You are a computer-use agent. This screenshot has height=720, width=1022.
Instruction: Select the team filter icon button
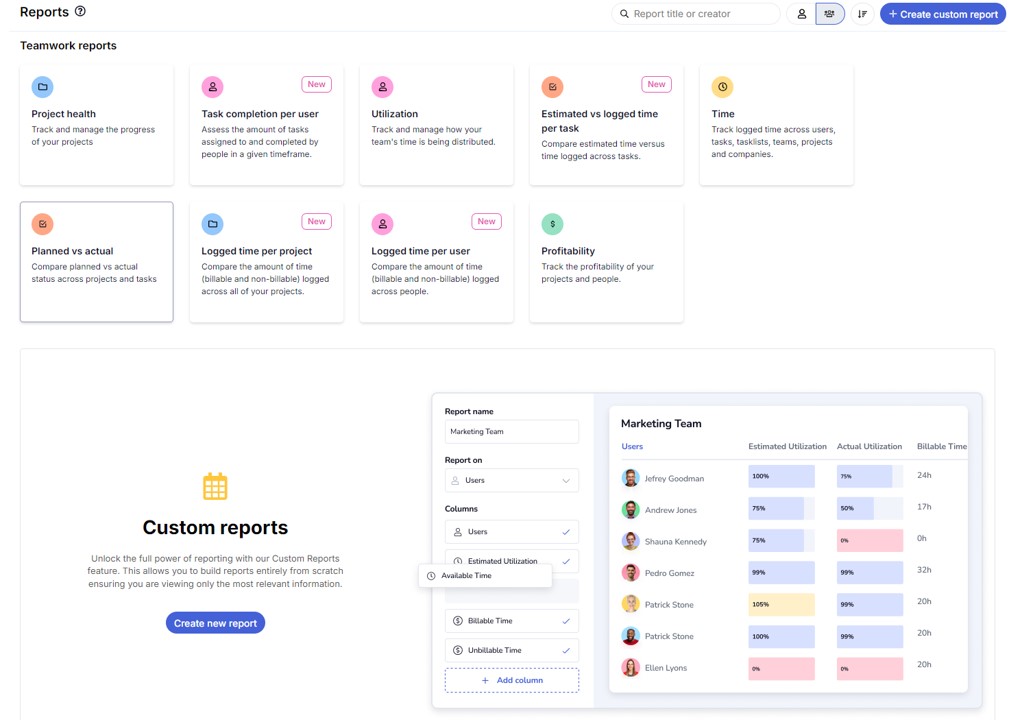tap(830, 14)
